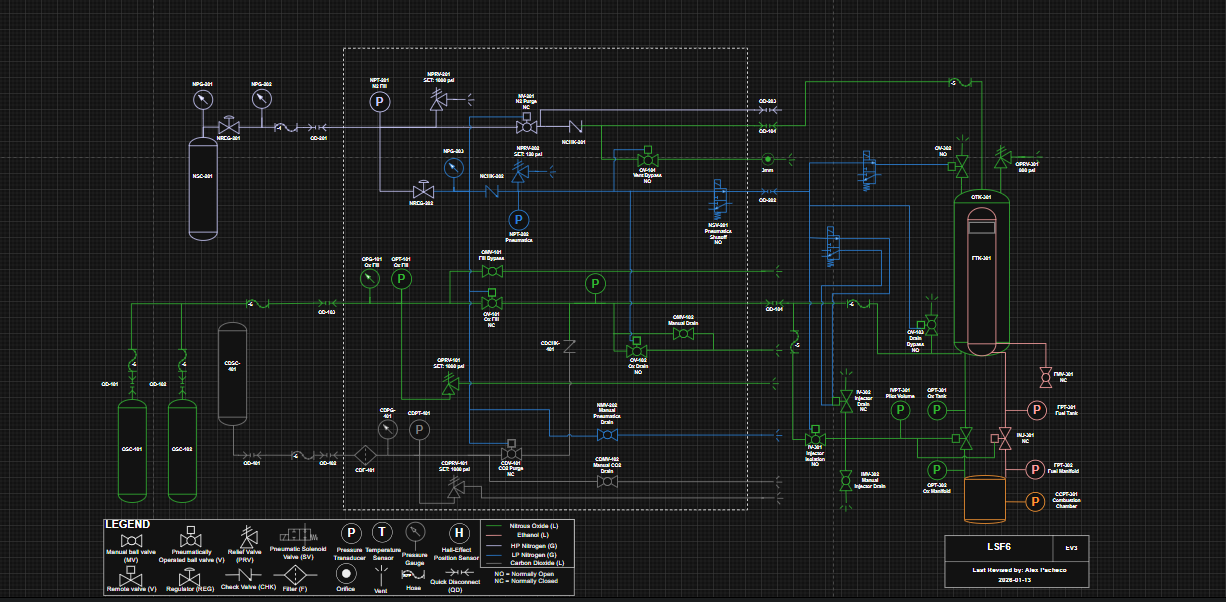The height and width of the screenshot is (602, 1226).
Task: Click the Check Valve (CHK) legend symbol
Action: [x=244, y=574]
